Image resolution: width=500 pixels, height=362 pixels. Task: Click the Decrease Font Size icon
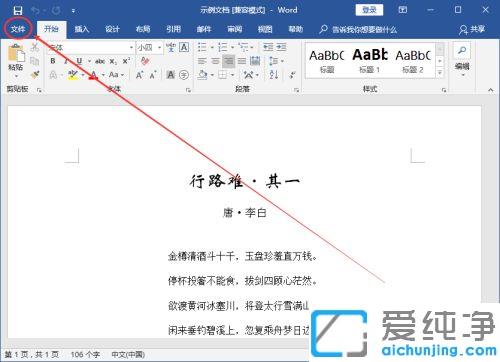[x=153, y=75]
